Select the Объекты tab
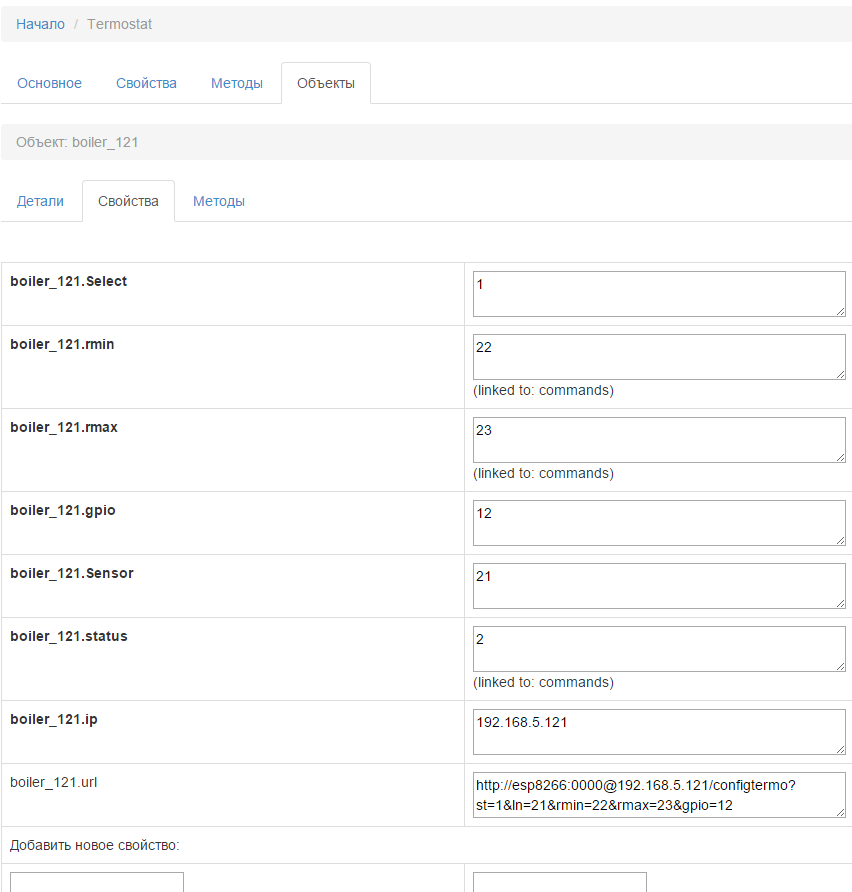 point(326,83)
